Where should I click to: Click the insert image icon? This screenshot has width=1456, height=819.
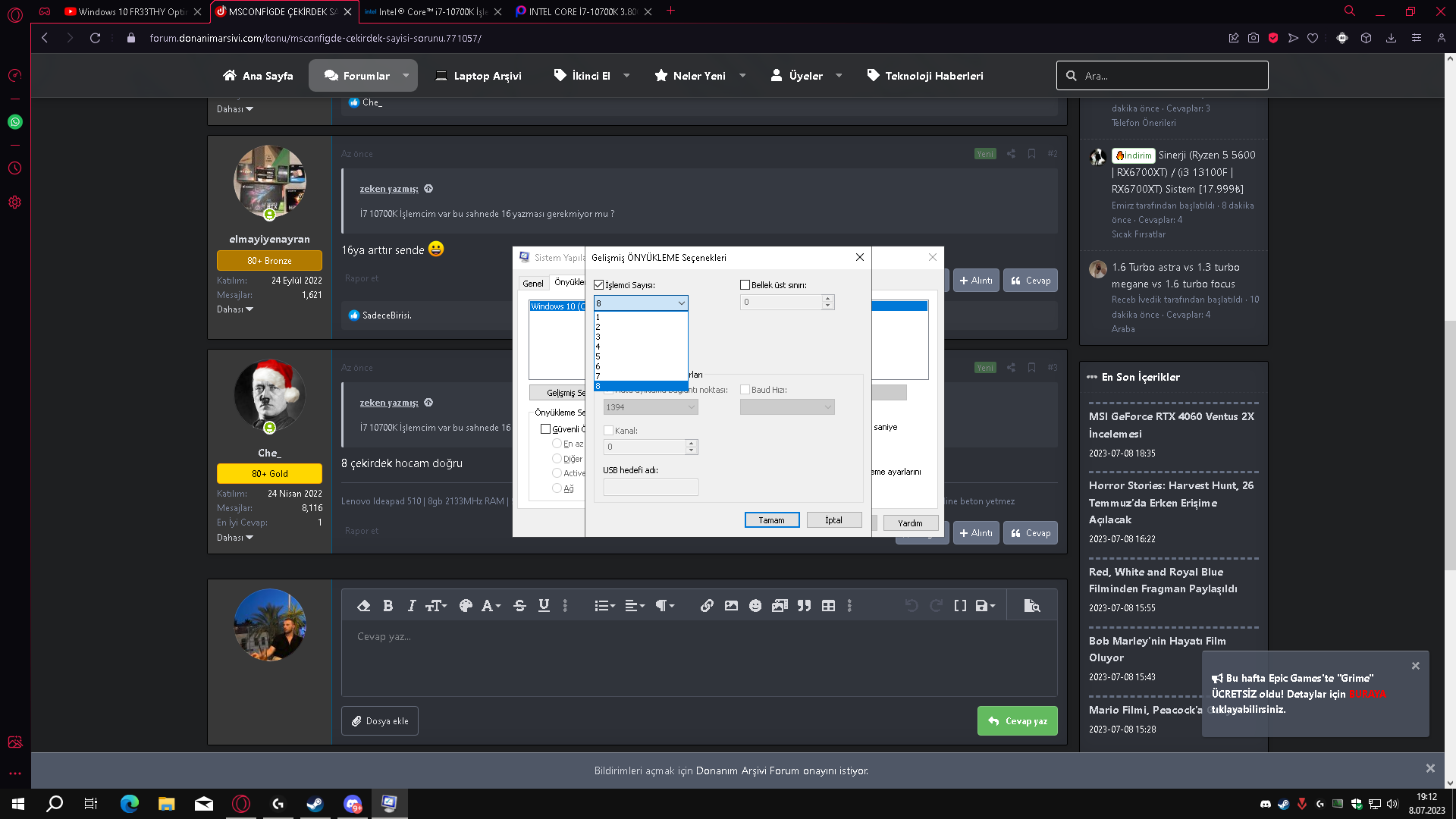click(x=731, y=606)
